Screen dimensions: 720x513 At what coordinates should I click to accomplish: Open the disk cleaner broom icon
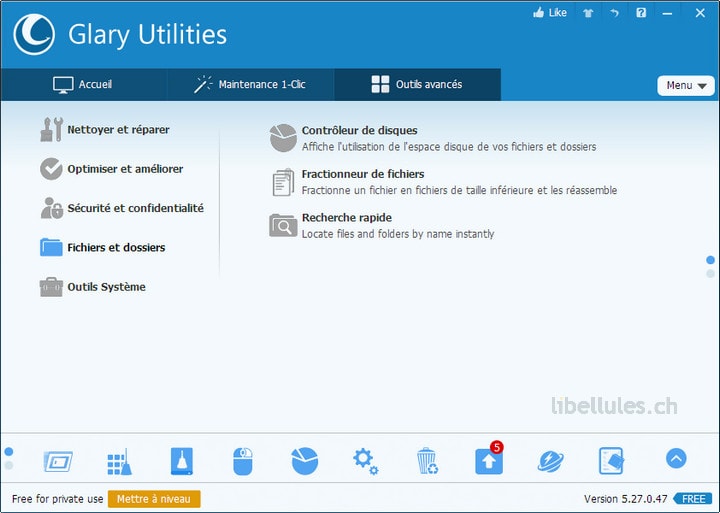182,461
